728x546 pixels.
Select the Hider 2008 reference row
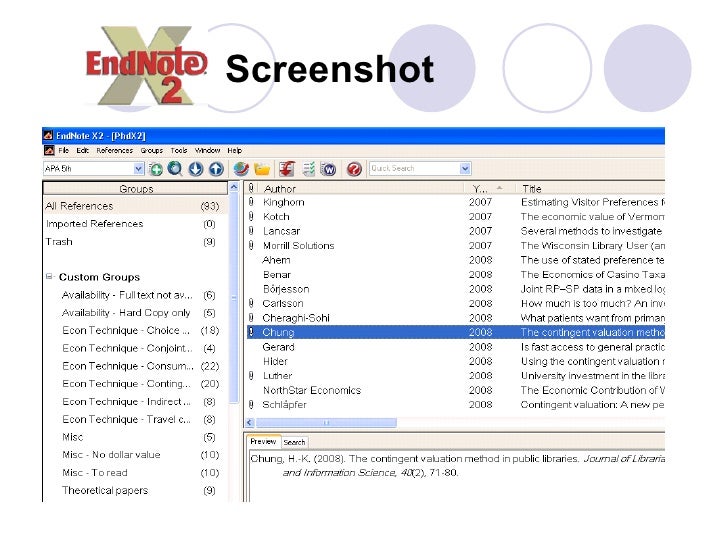[x=455, y=361]
